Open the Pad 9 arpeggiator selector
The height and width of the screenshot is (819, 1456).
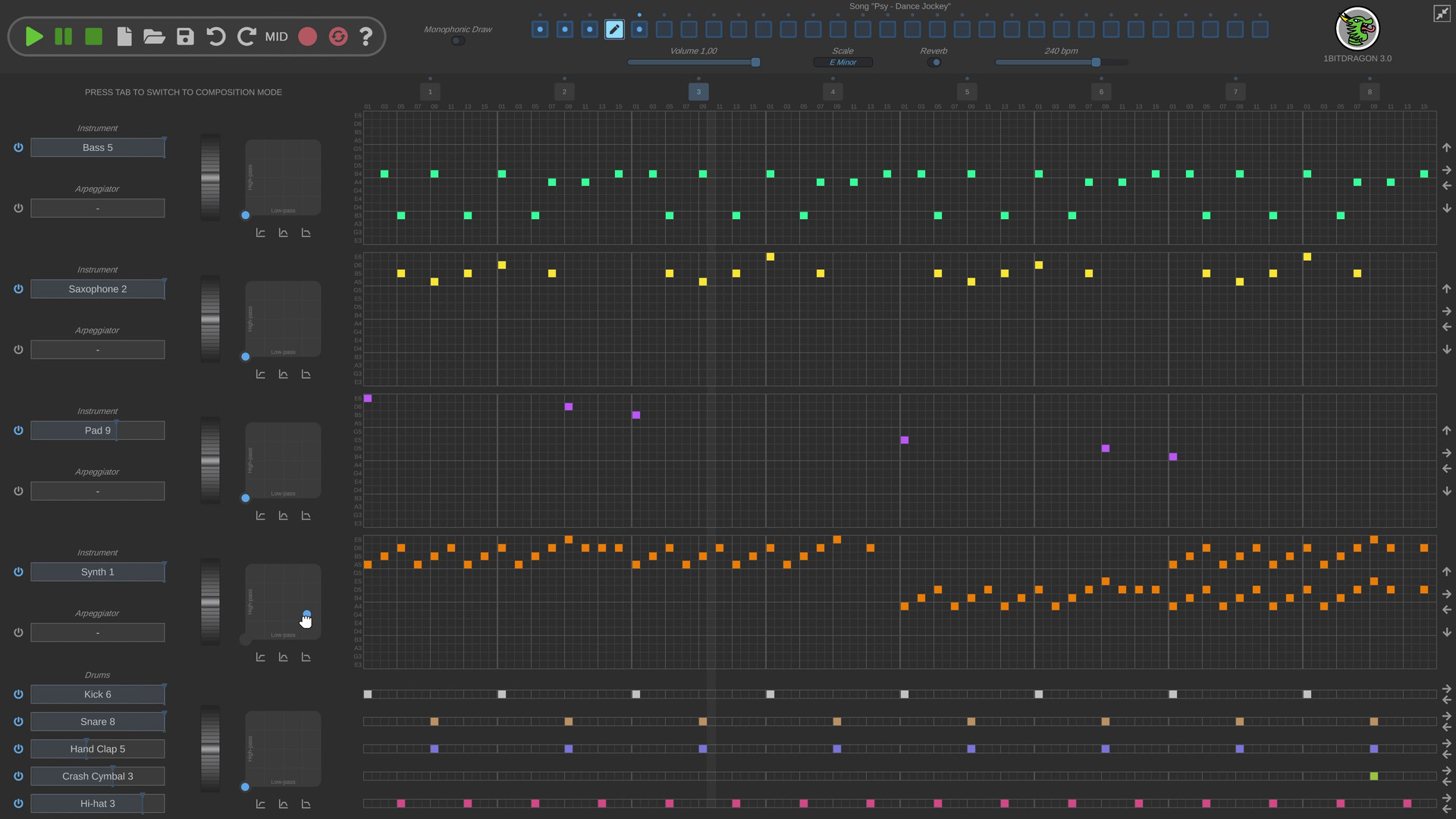pyautogui.click(x=97, y=491)
